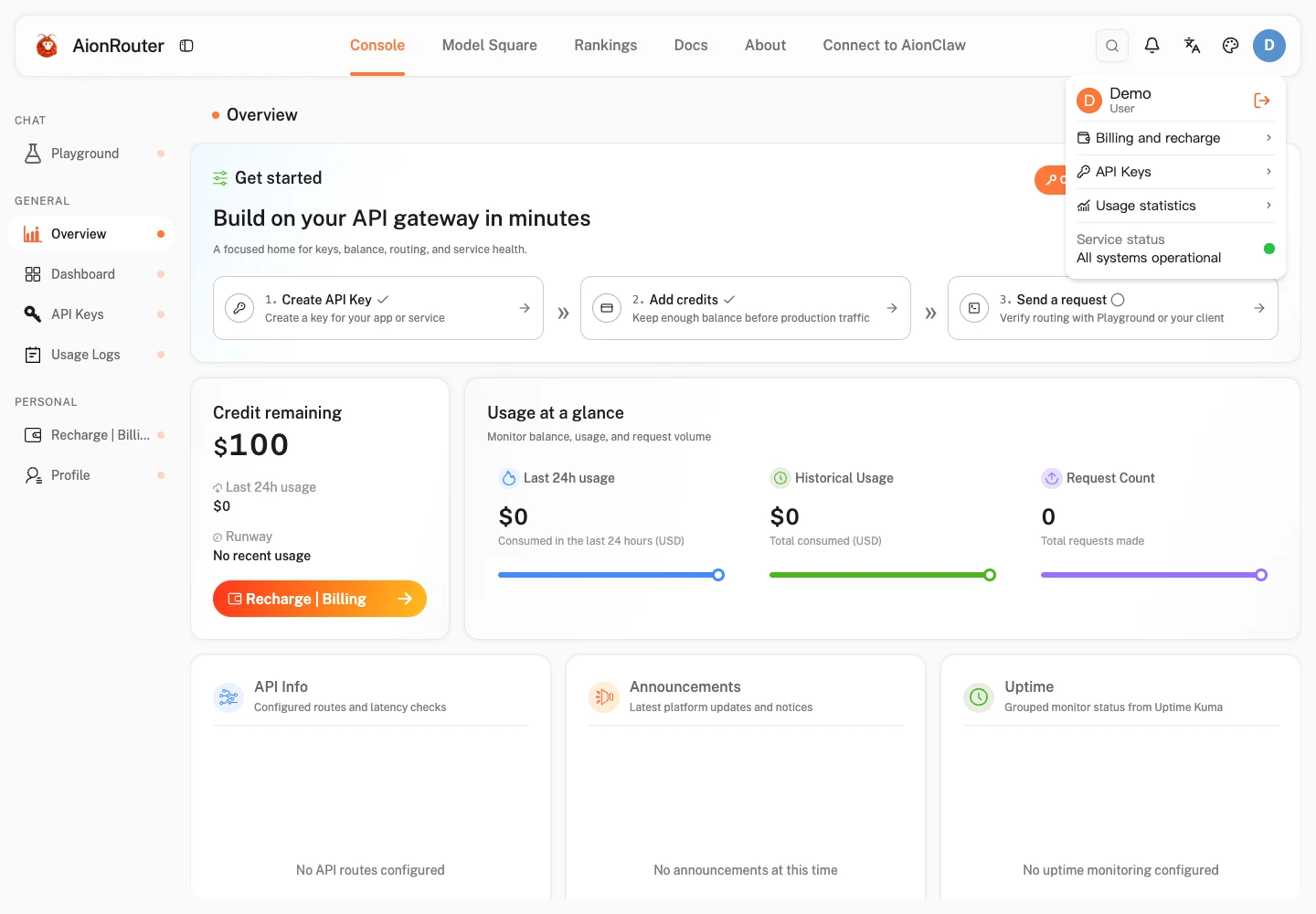The height and width of the screenshot is (914, 1316).
Task: Click the AionRouter lobster logo
Action: (47, 46)
